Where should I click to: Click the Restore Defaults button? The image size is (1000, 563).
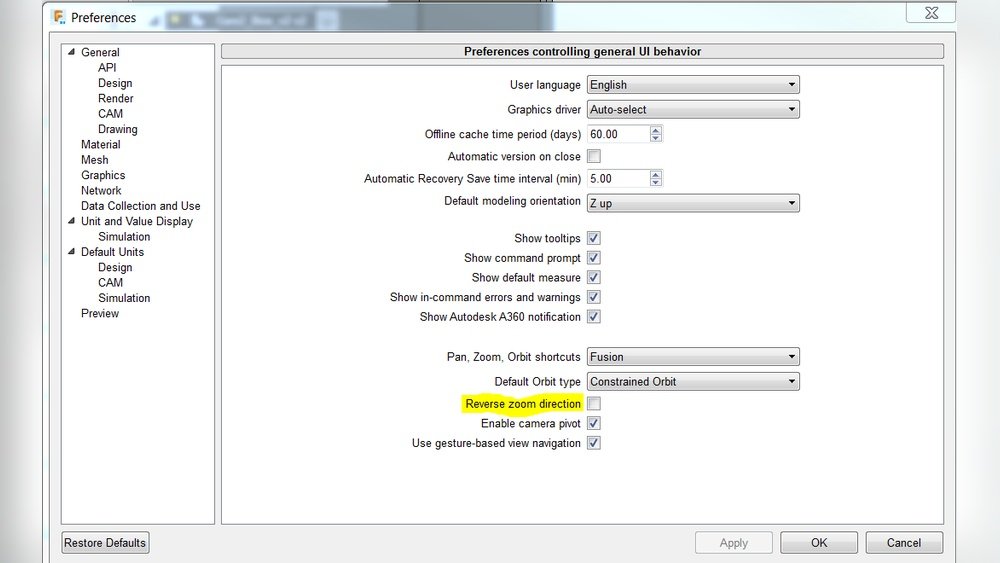[105, 543]
